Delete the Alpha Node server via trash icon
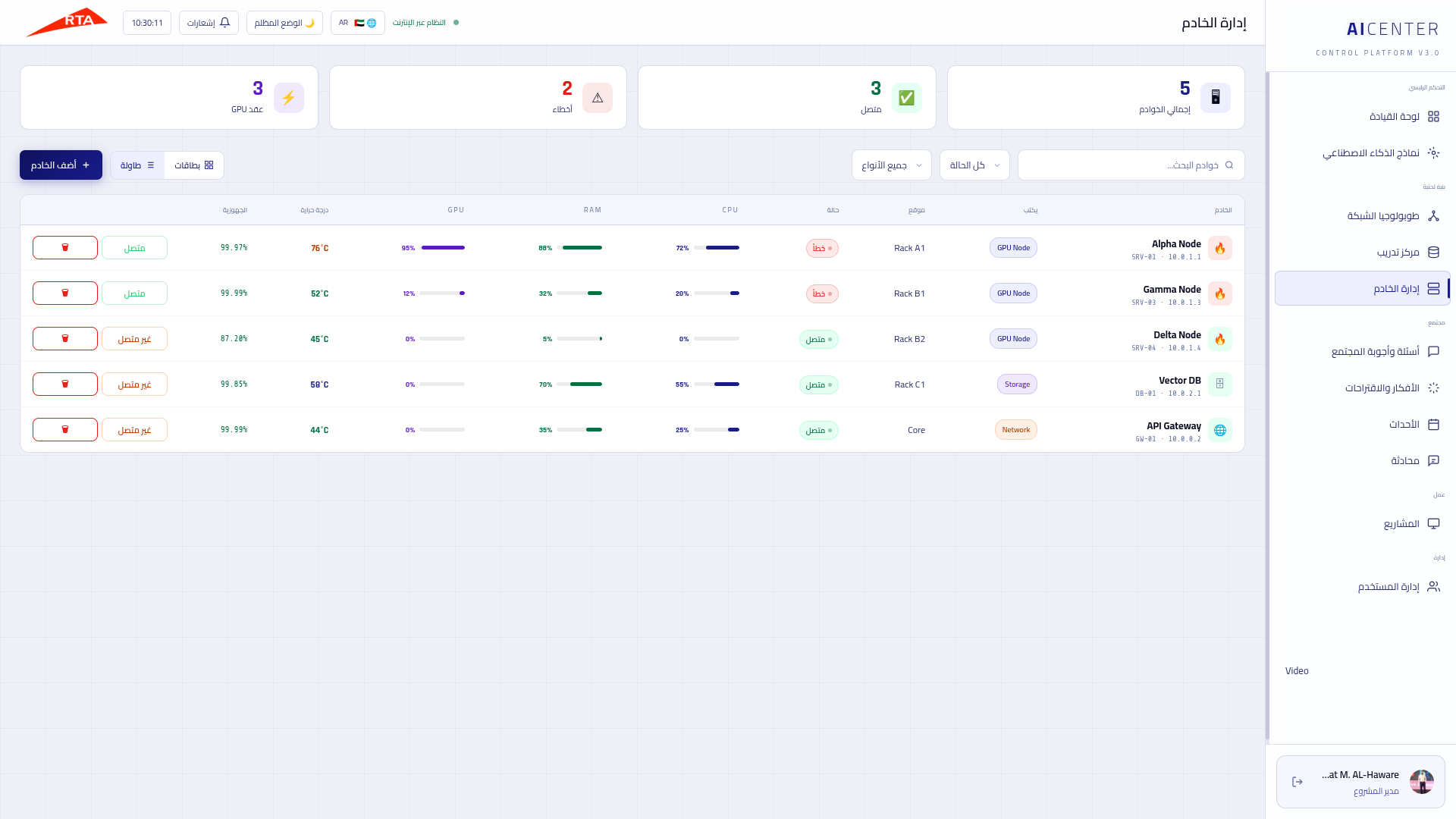Image resolution: width=1456 pixels, height=819 pixels. pos(65,248)
